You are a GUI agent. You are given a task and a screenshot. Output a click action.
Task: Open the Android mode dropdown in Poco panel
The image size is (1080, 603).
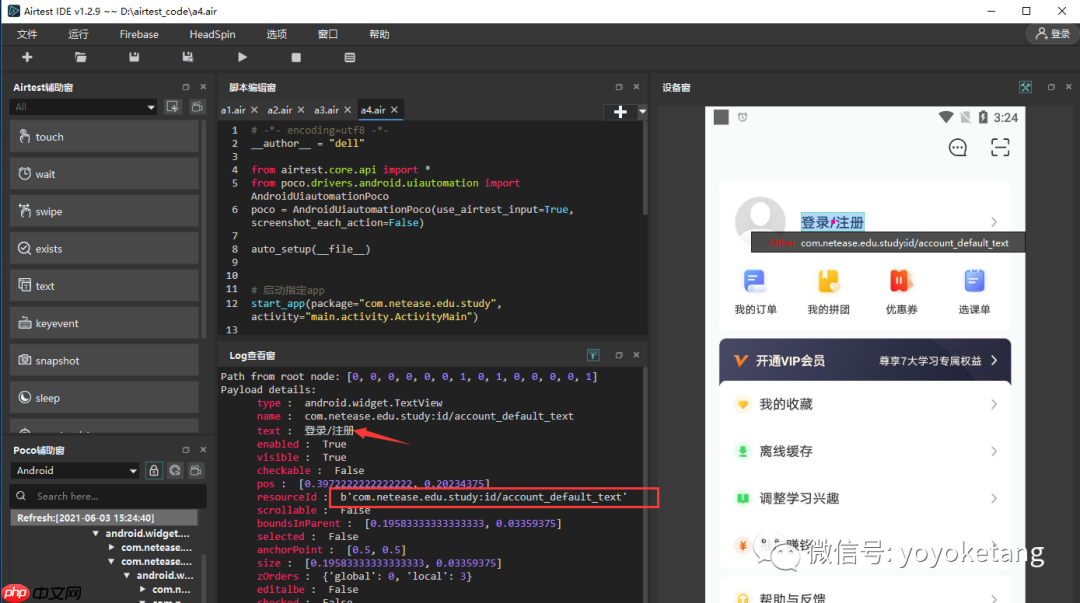75,470
